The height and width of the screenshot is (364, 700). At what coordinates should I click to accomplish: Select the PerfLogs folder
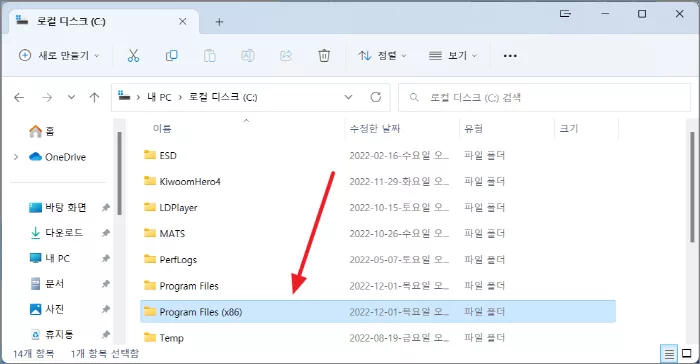click(378, 259)
